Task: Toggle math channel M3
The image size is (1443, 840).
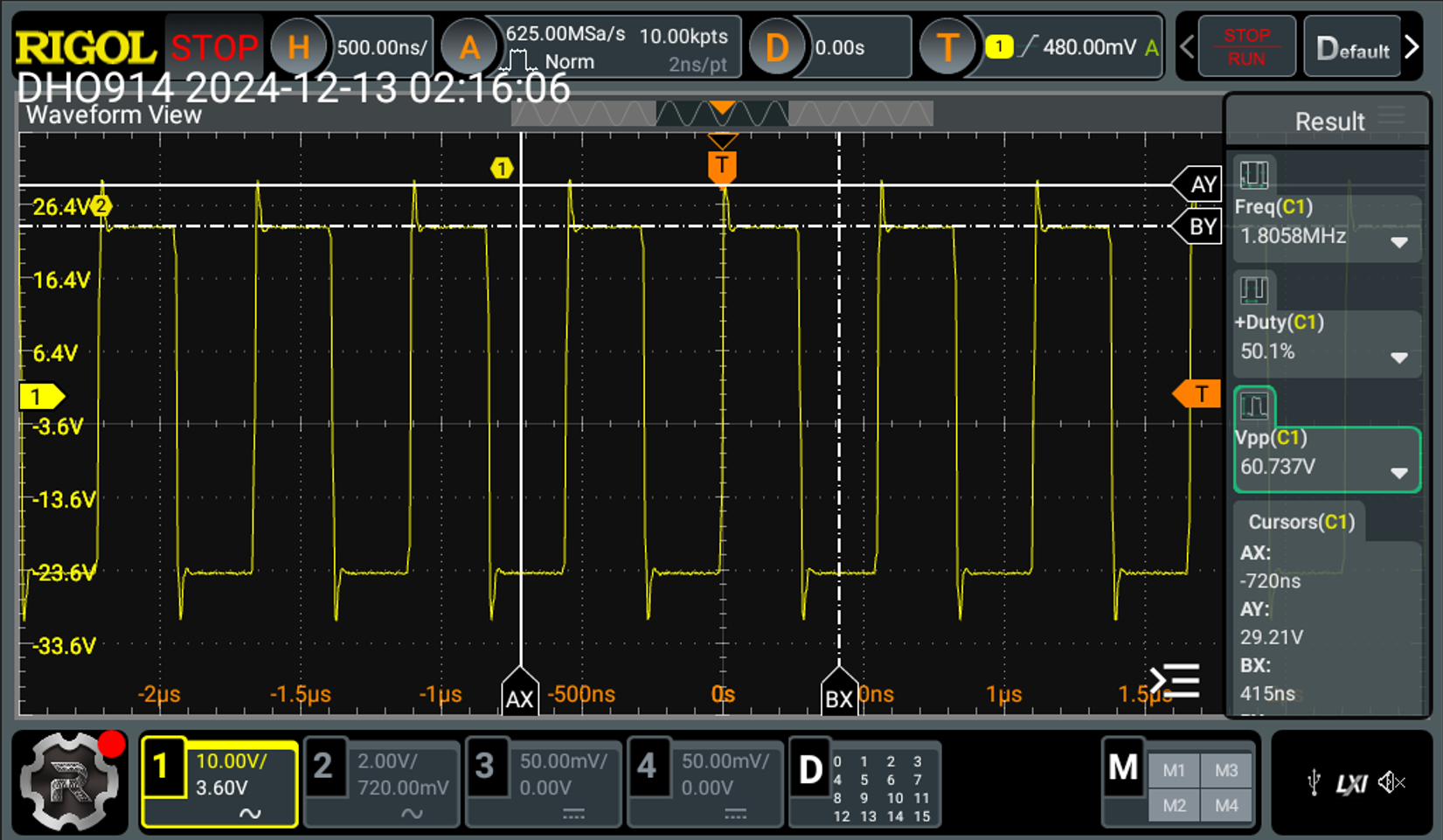Action: (1226, 770)
